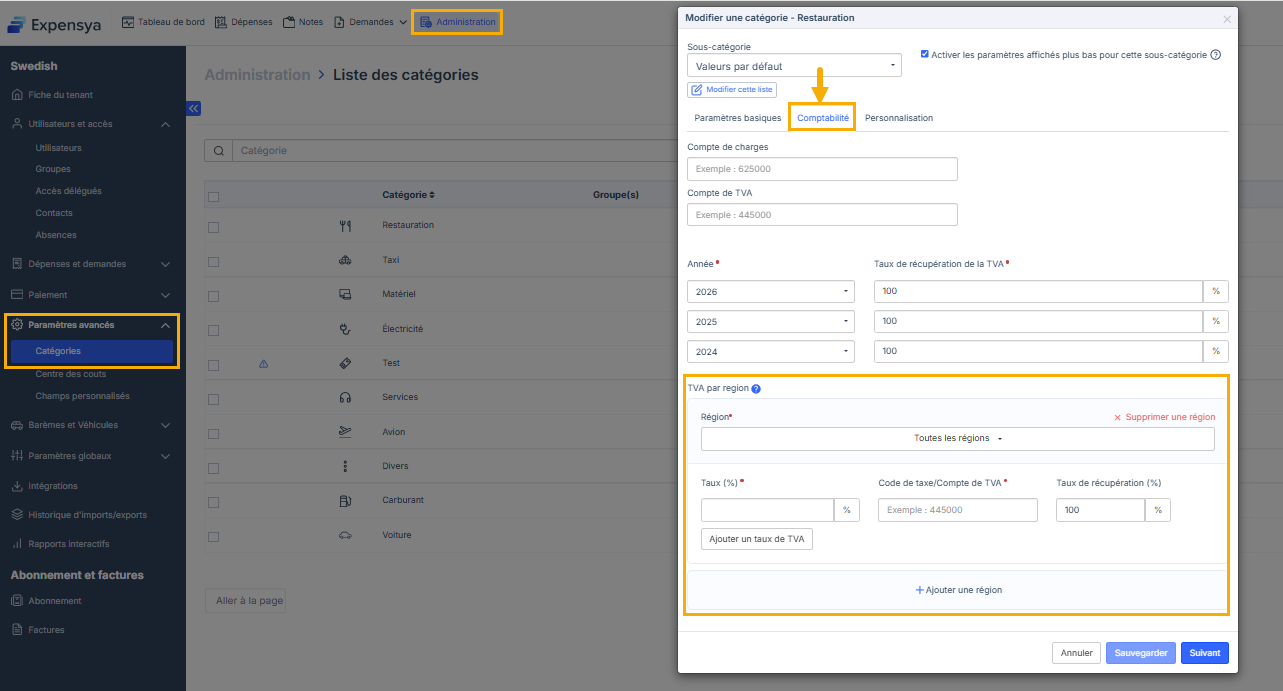Click the help icon beside TVA par region
The height and width of the screenshot is (691, 1283).
click(756, 388)
